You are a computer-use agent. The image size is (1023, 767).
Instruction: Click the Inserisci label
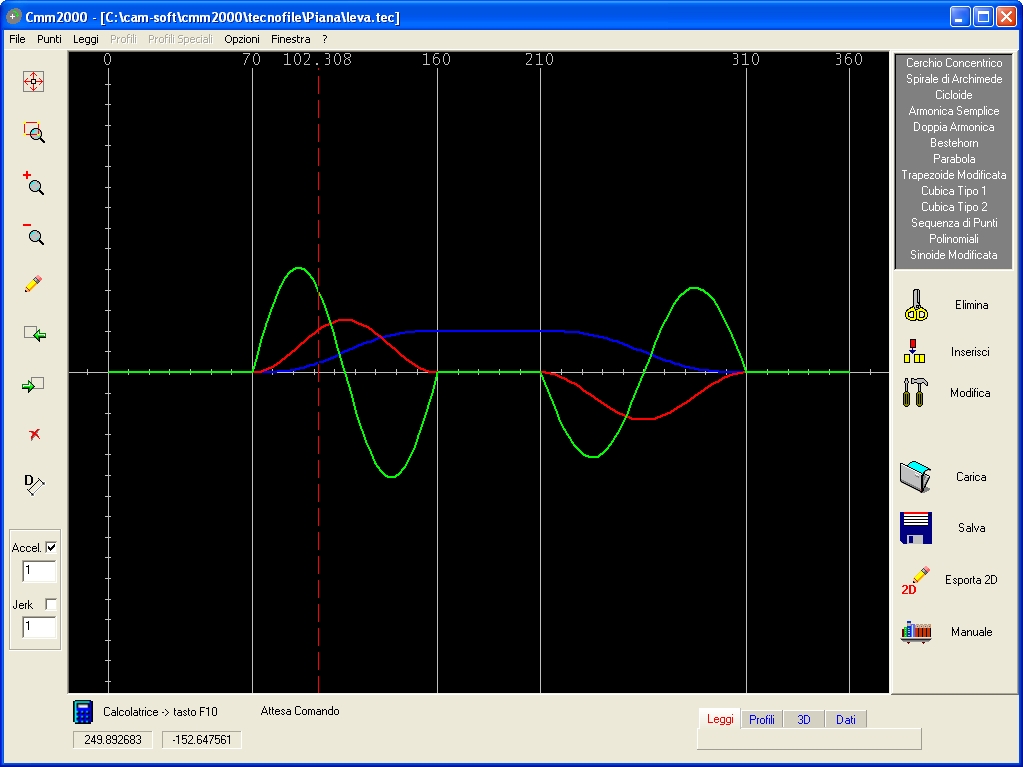tap(970, 352)
